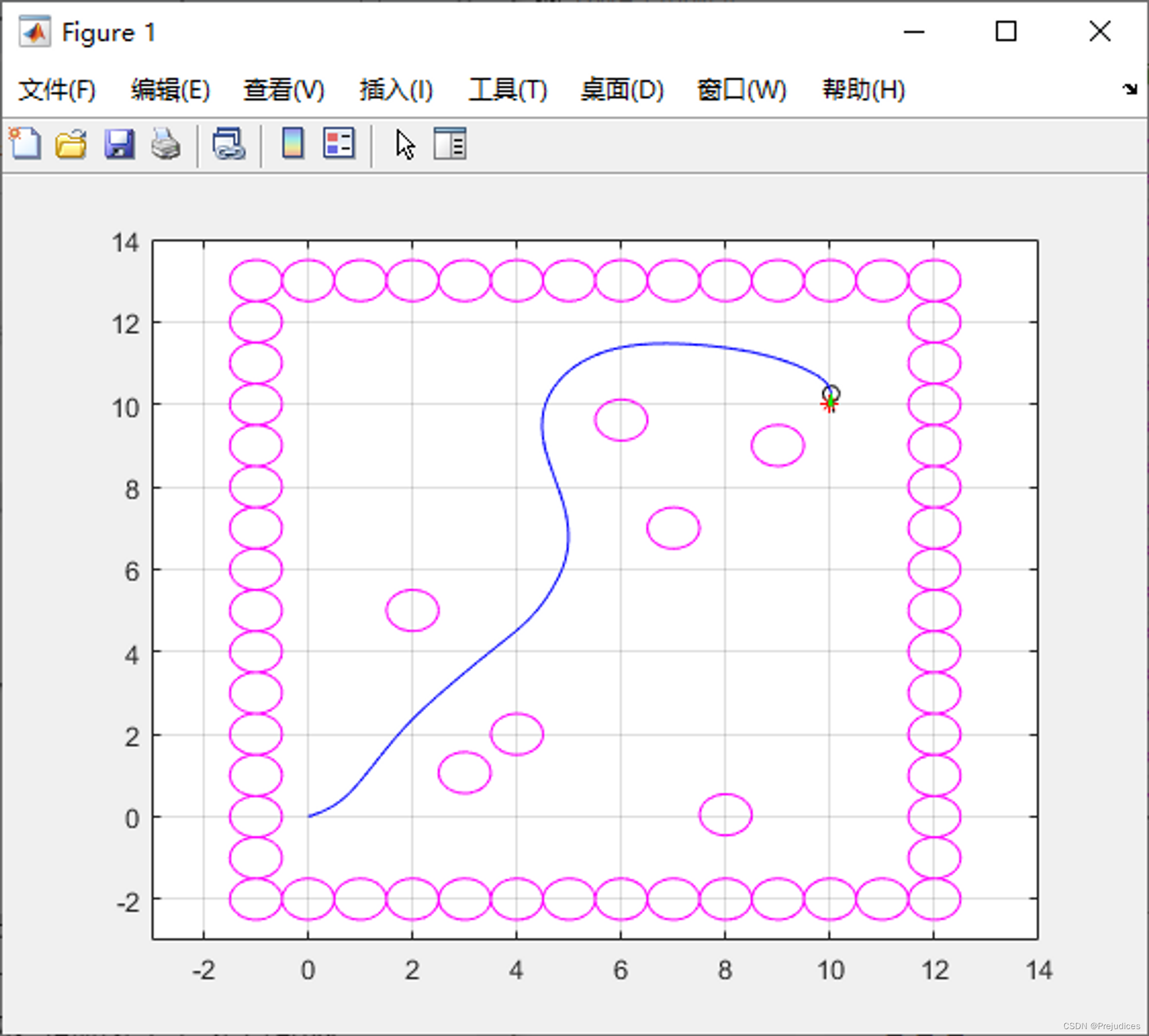
Task: Open the 帮助(H) menu
Action: click(864, 90)
